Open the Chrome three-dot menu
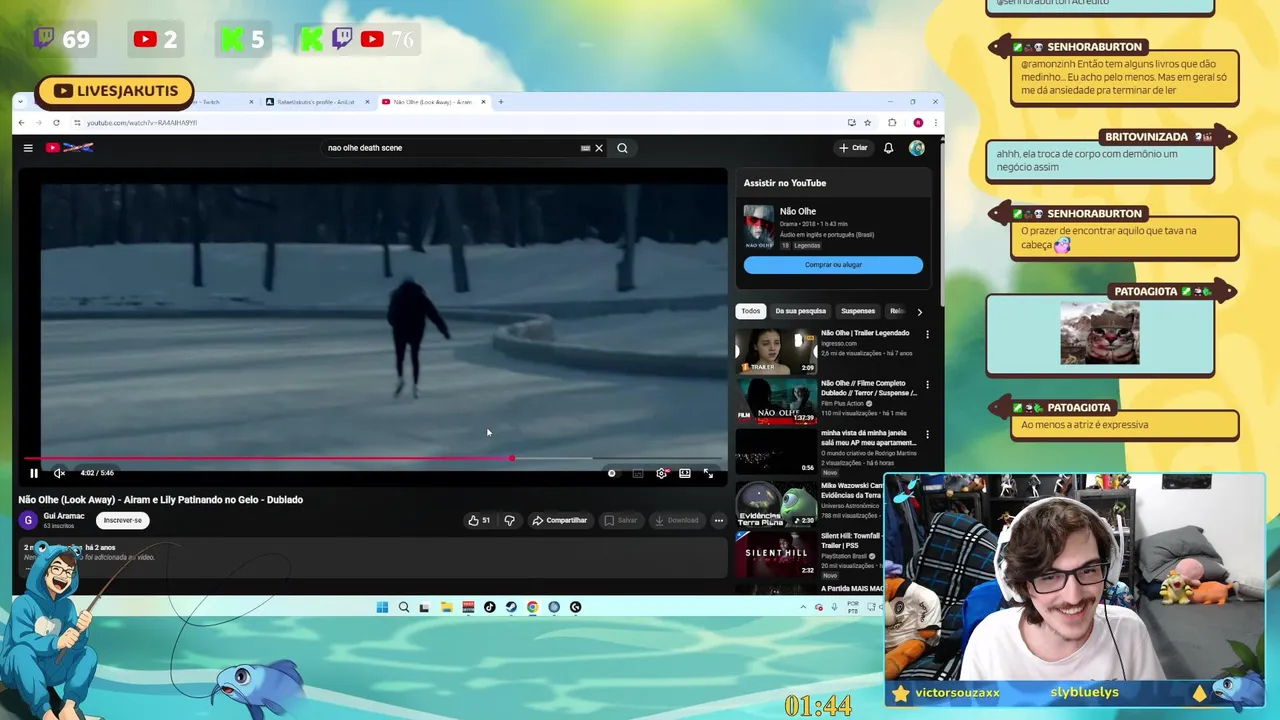 point(935,122)
